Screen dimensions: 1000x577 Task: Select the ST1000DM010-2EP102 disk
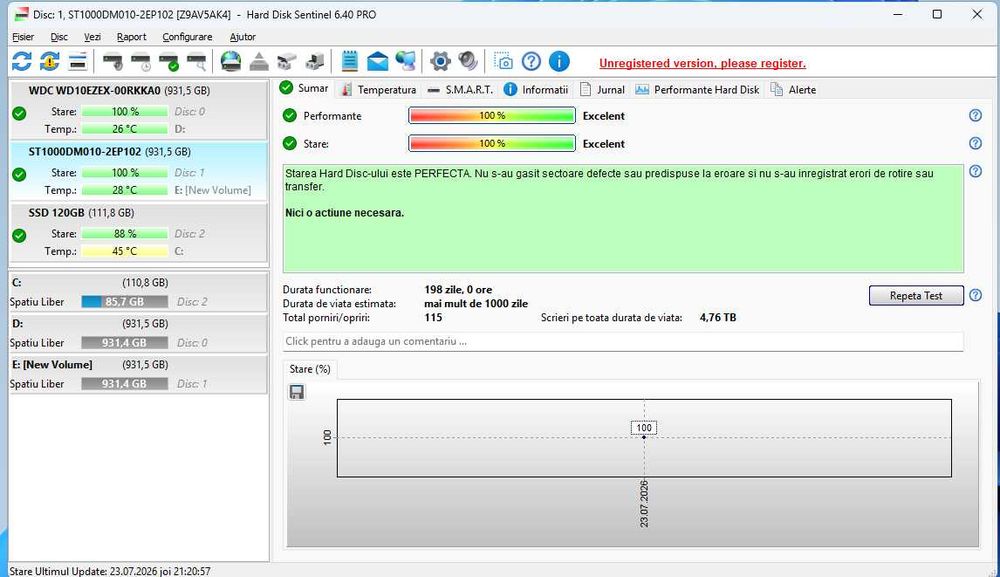point(138,171)
